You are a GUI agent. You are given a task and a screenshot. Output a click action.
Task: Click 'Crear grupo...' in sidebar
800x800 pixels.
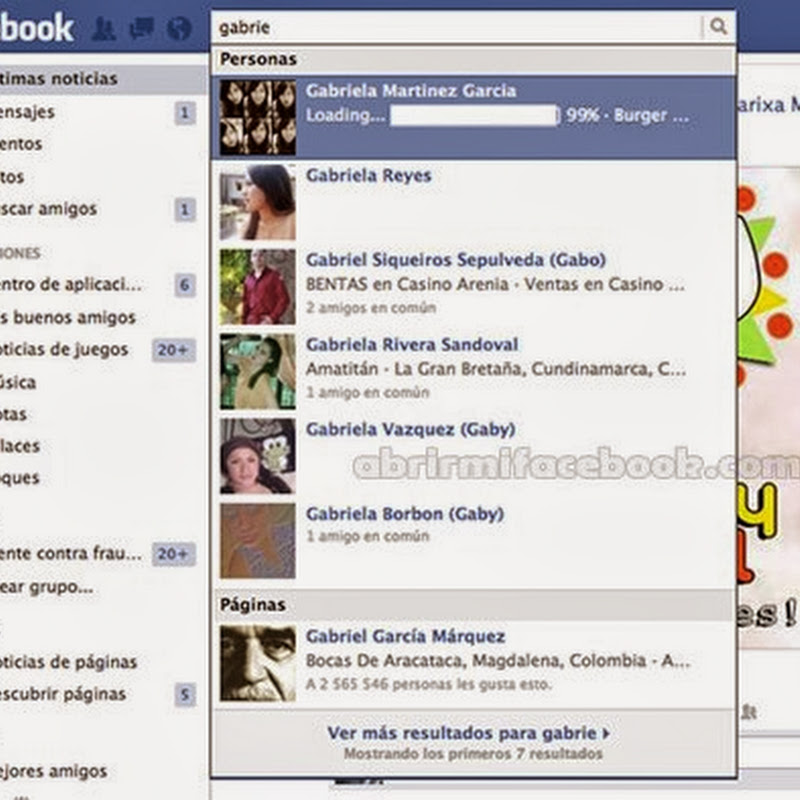(x=47, y=587)
